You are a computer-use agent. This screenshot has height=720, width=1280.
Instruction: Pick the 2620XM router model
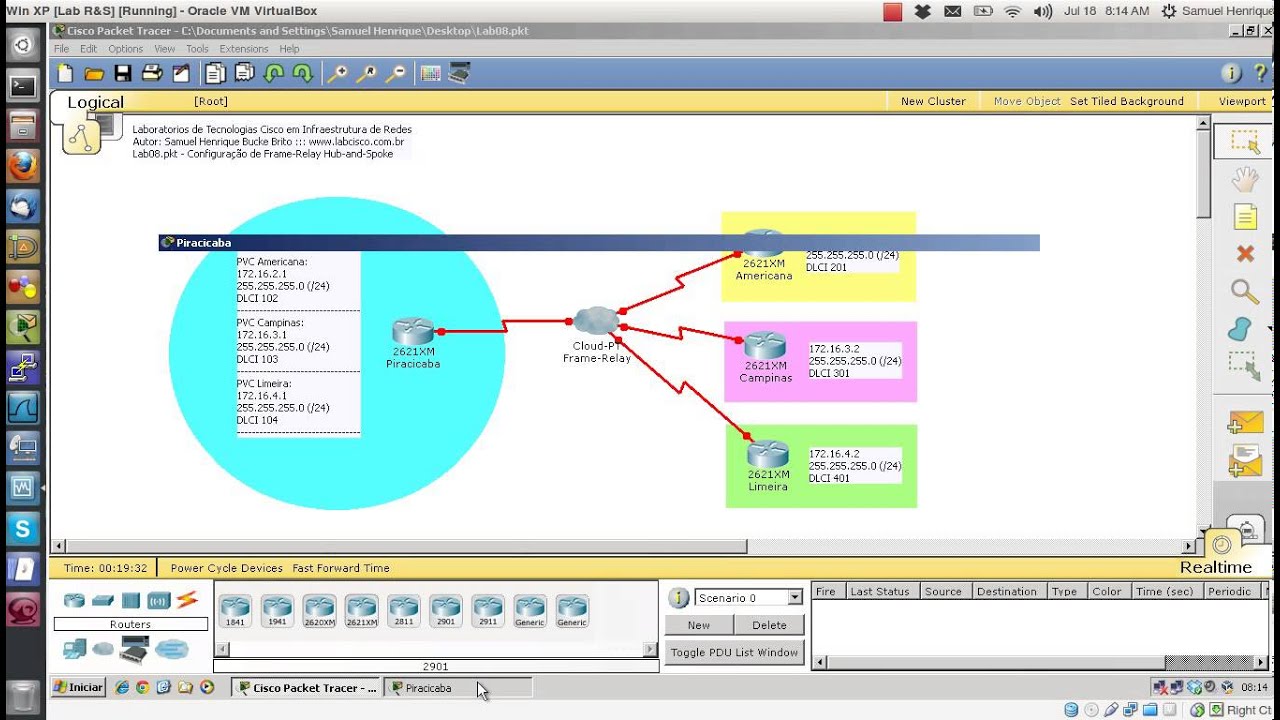pos(319,610)
